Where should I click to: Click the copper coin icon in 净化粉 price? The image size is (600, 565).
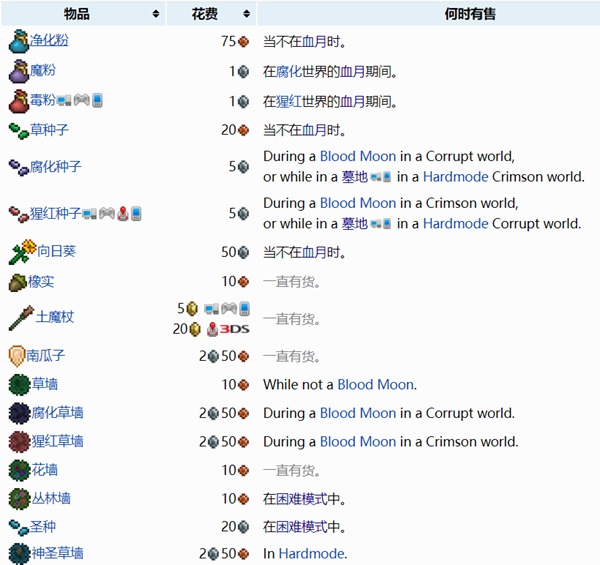[243, 41]
